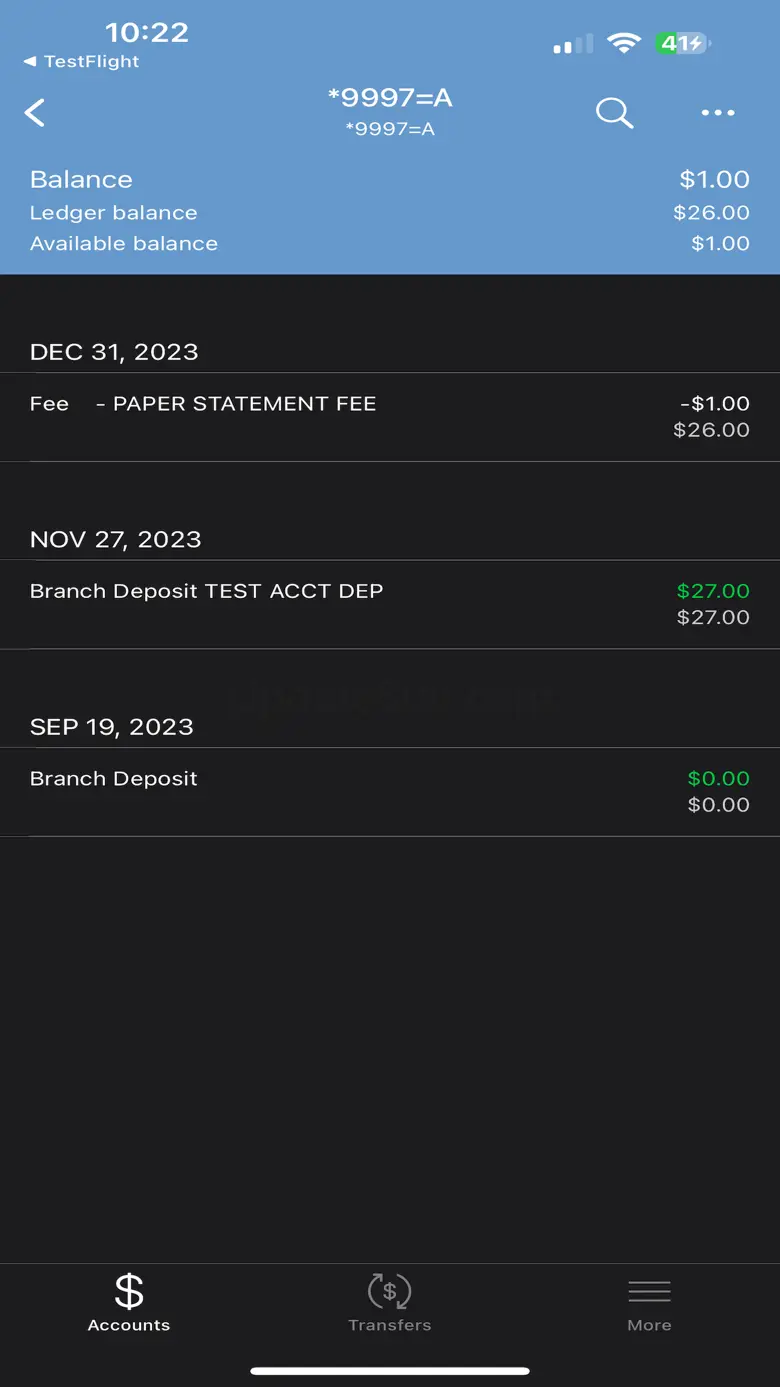Select the Available balance row
The image size is (780, 1387).
[390, 243]
